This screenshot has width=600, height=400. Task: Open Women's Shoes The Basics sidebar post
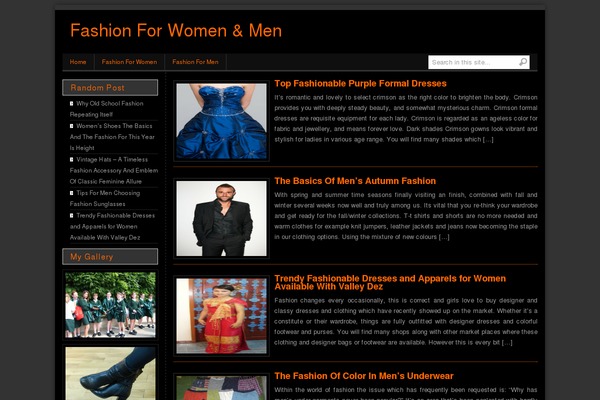(x=112, y=137)
